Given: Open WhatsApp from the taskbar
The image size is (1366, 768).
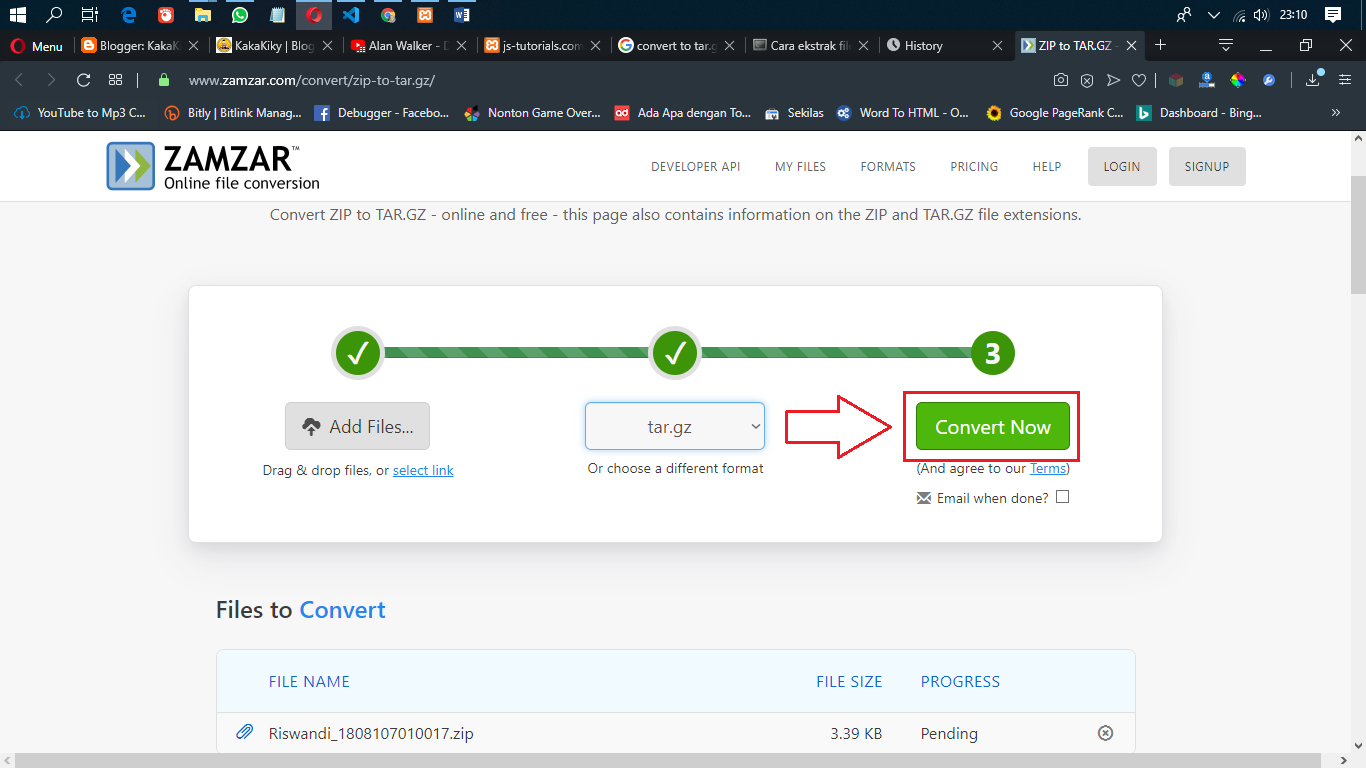Looking at the screenshot, I should point(239,15).
